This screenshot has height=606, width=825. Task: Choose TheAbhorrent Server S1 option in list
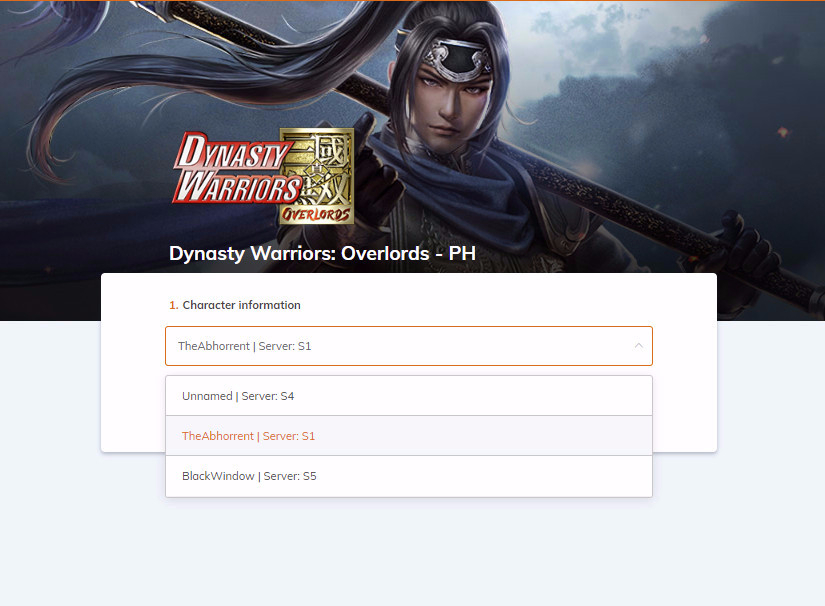[409, 436]
